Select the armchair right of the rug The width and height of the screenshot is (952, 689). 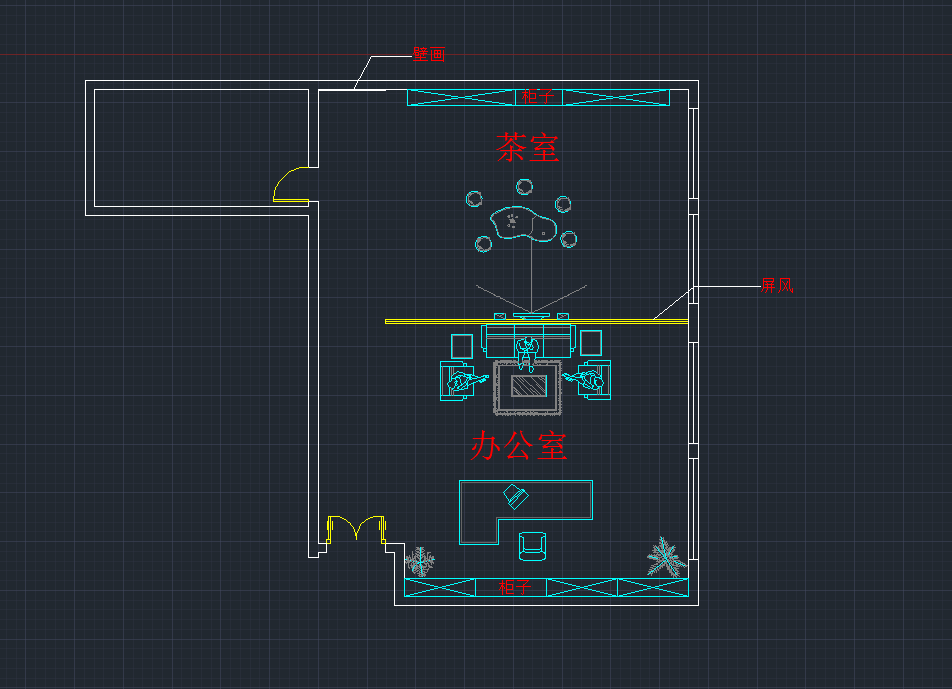(x=594, y=380)
